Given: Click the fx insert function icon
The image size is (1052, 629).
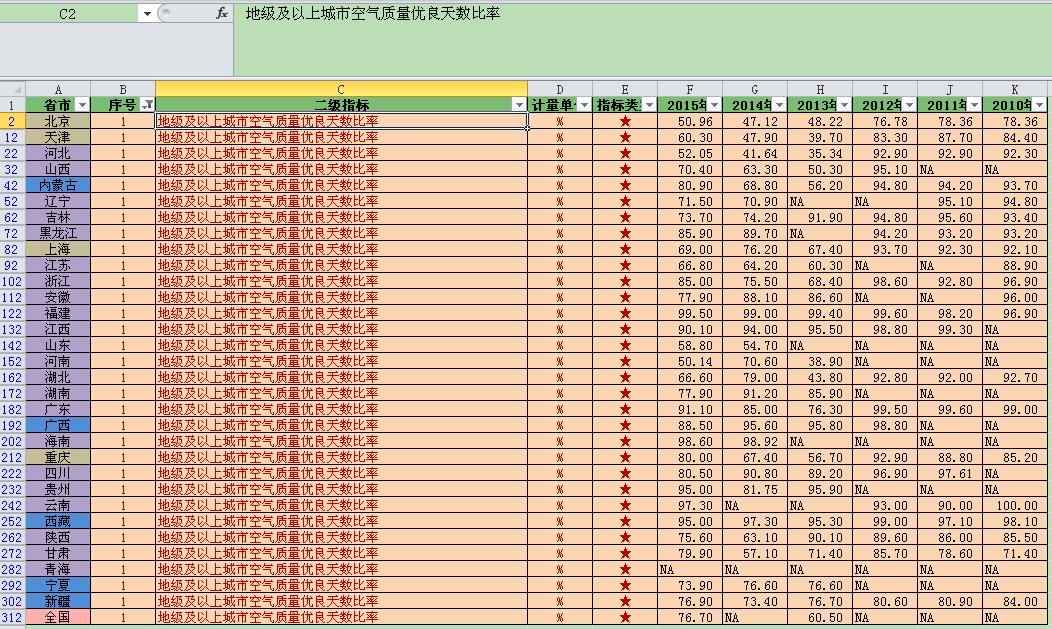Looking at the screenshot, I should pos(221,13).
